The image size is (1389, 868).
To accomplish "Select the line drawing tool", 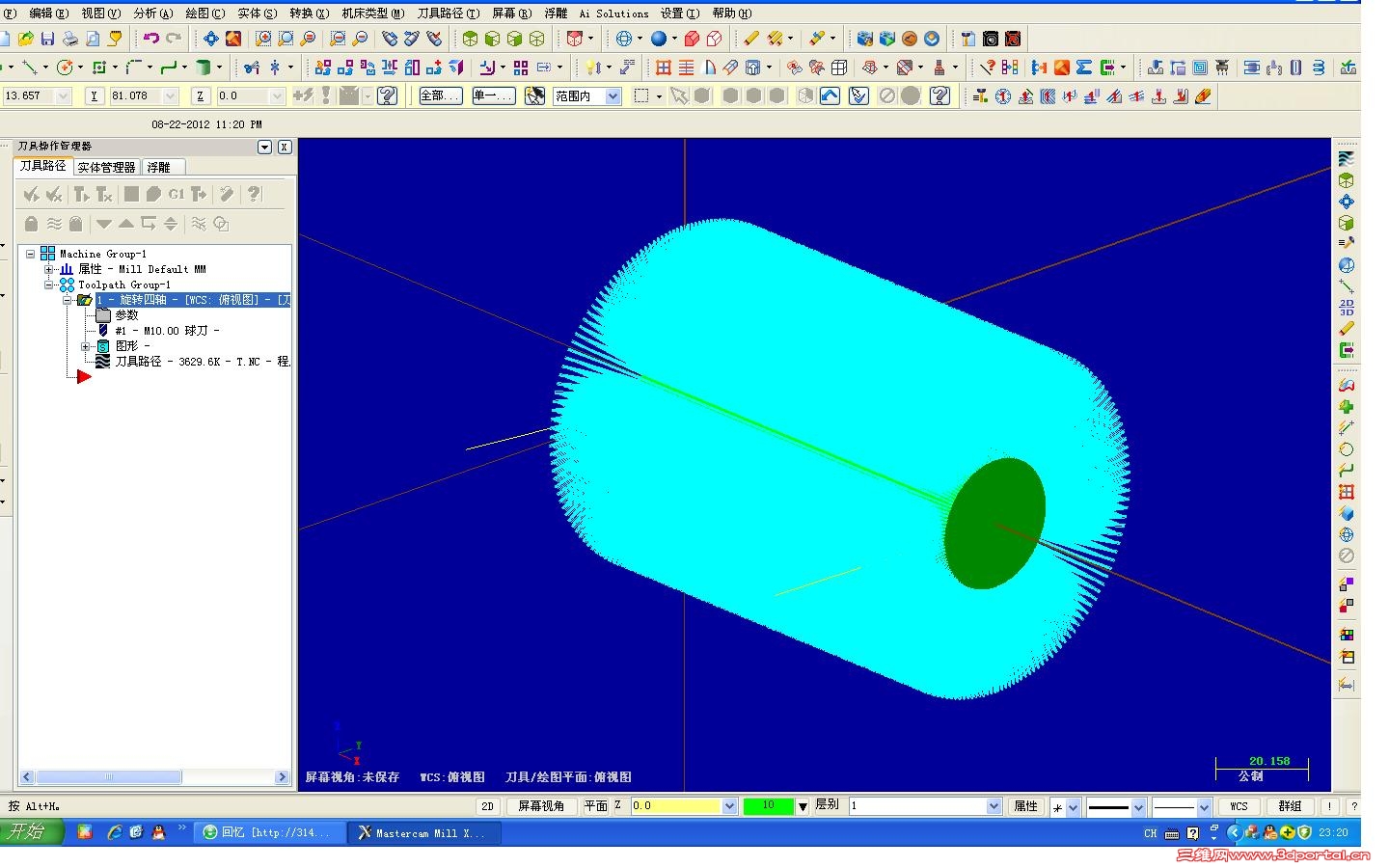I will click(x=29, y=68).
